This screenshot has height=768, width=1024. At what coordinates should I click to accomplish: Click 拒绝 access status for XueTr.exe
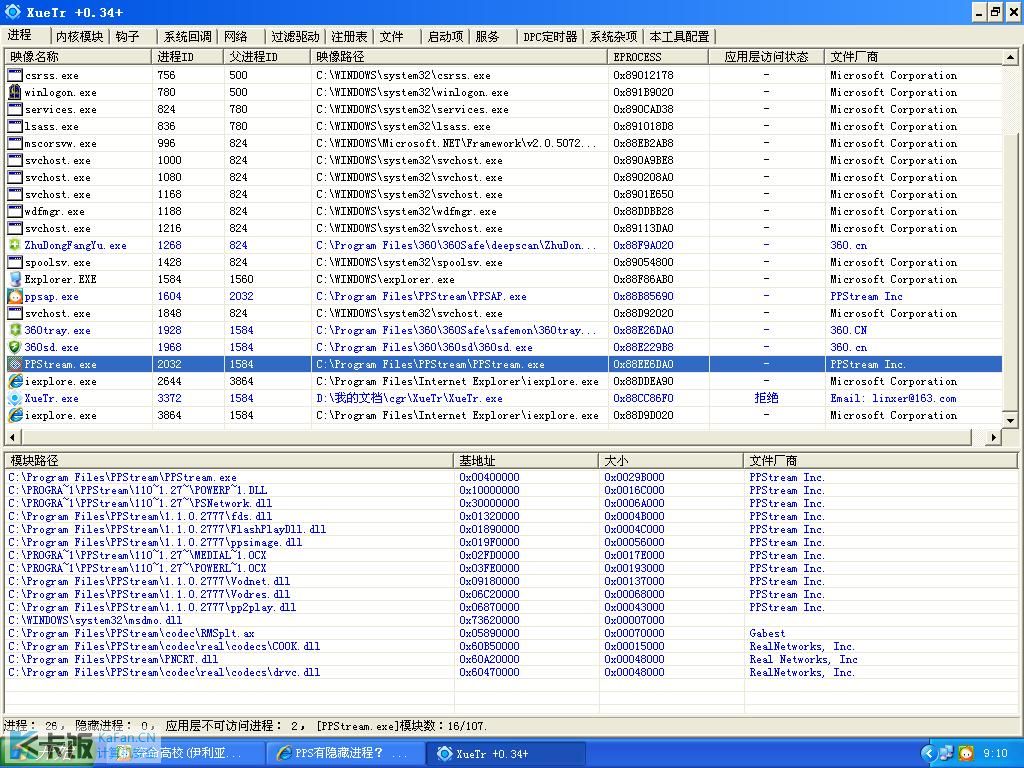pyautogui.click(x=766, y=398)
